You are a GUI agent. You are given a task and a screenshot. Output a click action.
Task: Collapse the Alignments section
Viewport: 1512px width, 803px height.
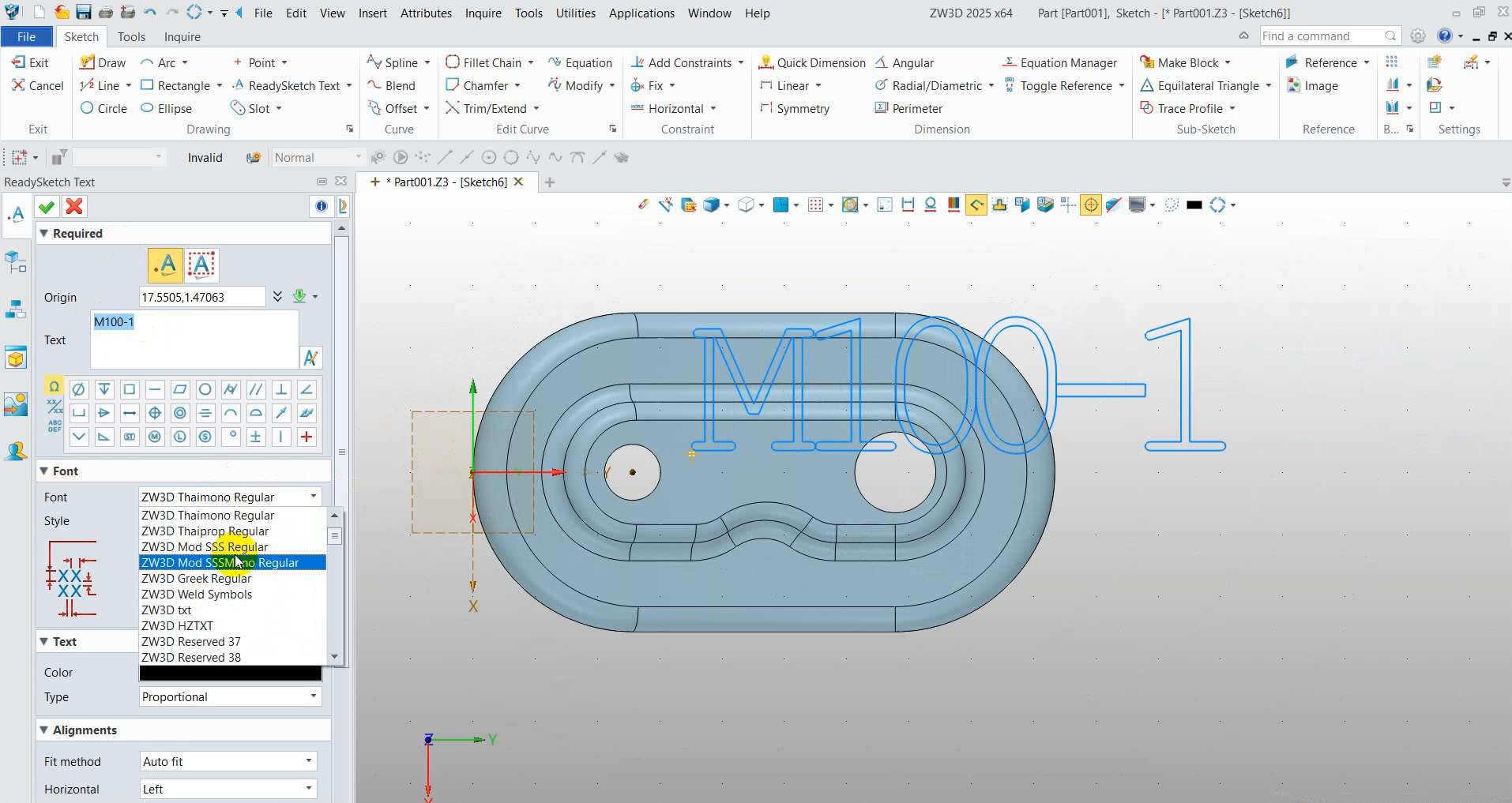(44, 730)
